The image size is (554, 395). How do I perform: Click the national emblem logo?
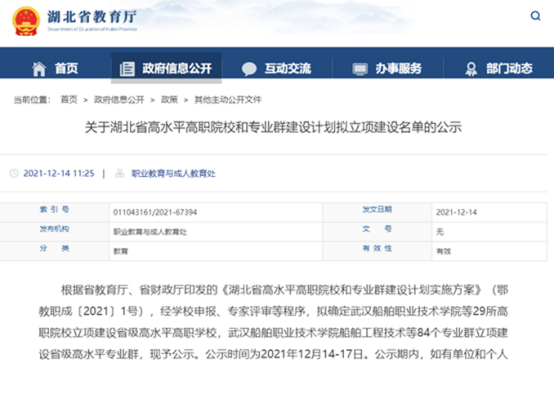tap(25, 21)
